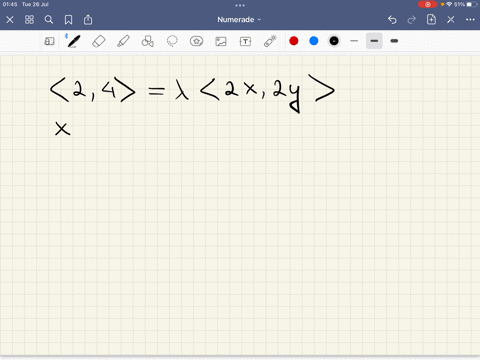Toggle read-only mode icon
480x360 pixels.
(49, 41)
